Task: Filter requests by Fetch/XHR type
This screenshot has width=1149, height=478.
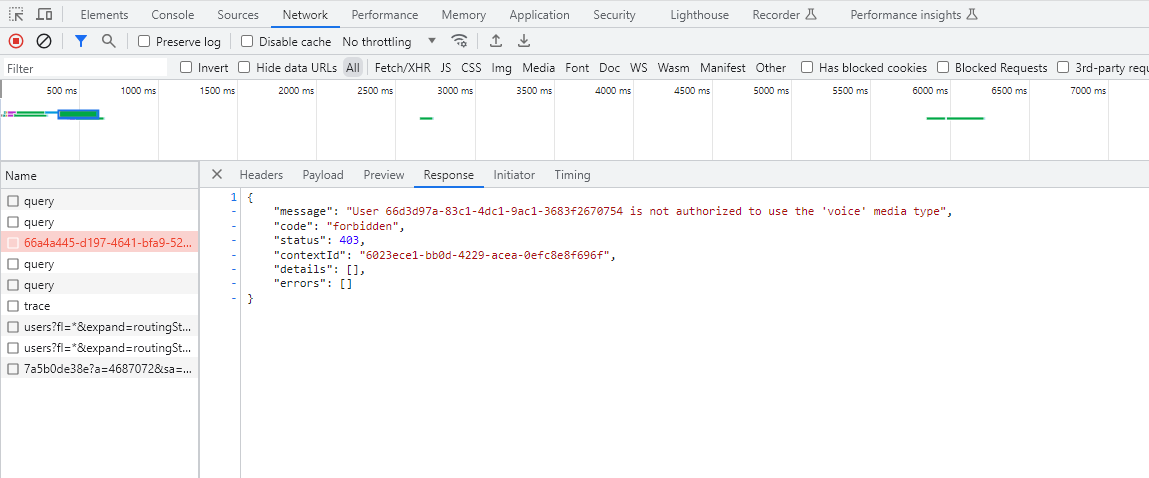Action: pos(402,68)
